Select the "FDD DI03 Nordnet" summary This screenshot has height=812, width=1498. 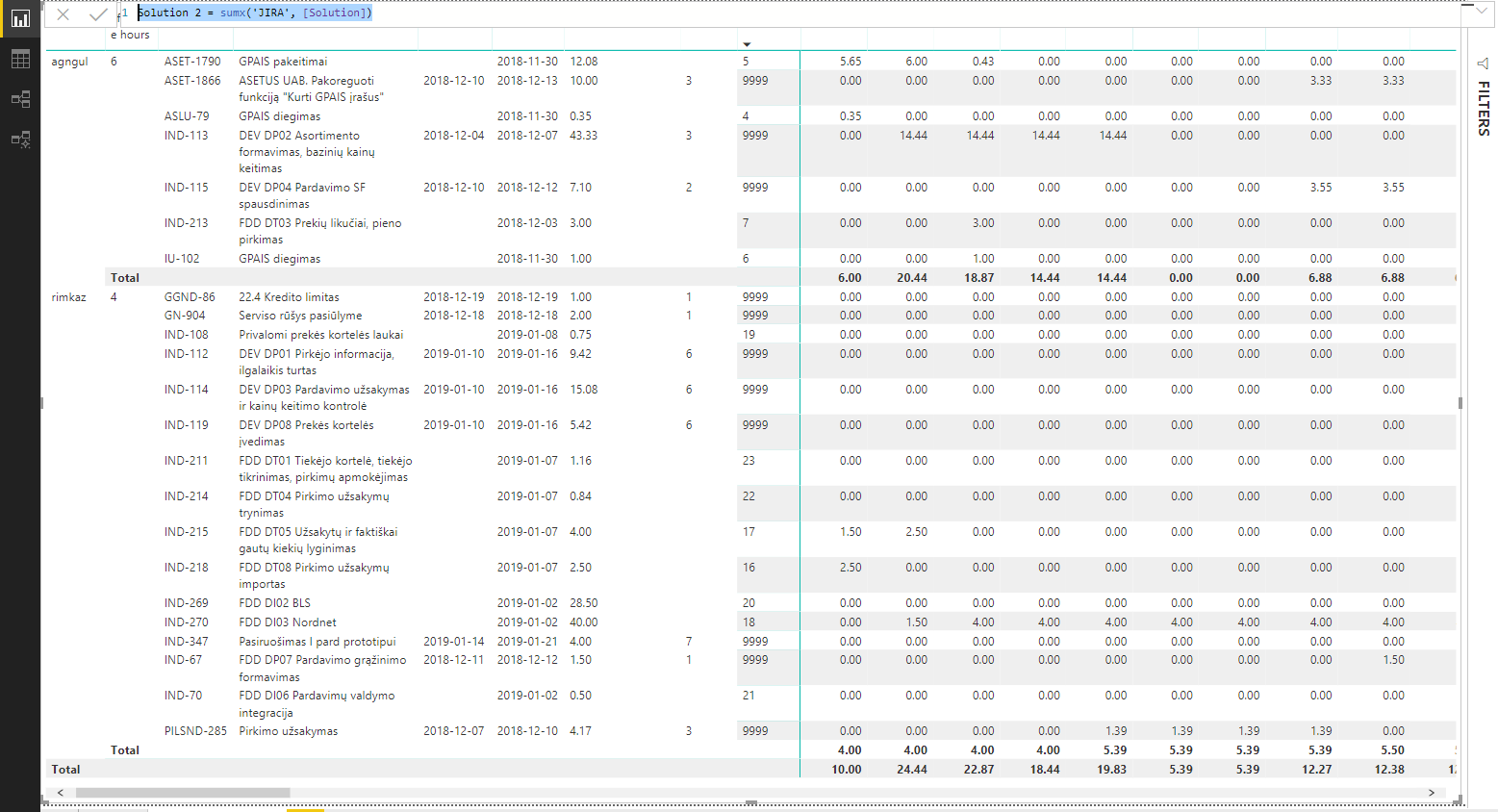click(288, 622)
